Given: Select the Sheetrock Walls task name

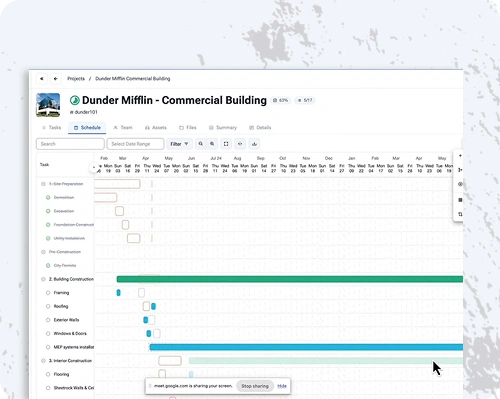Looking at the screenshot, I should 74,388.
